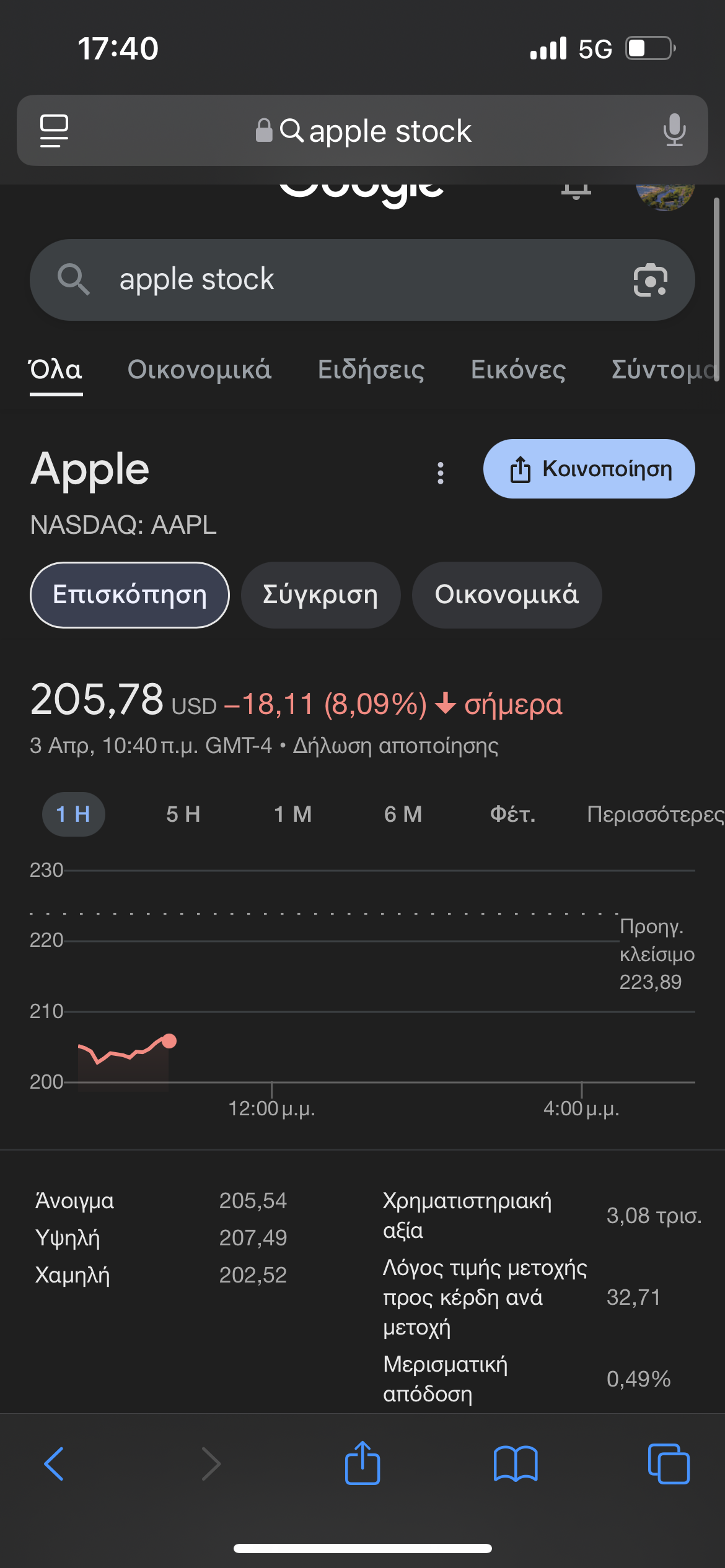Tap the microphone voice search icon
The width and height of the screenshot is (725, 1568).
(x=674, y=131)
